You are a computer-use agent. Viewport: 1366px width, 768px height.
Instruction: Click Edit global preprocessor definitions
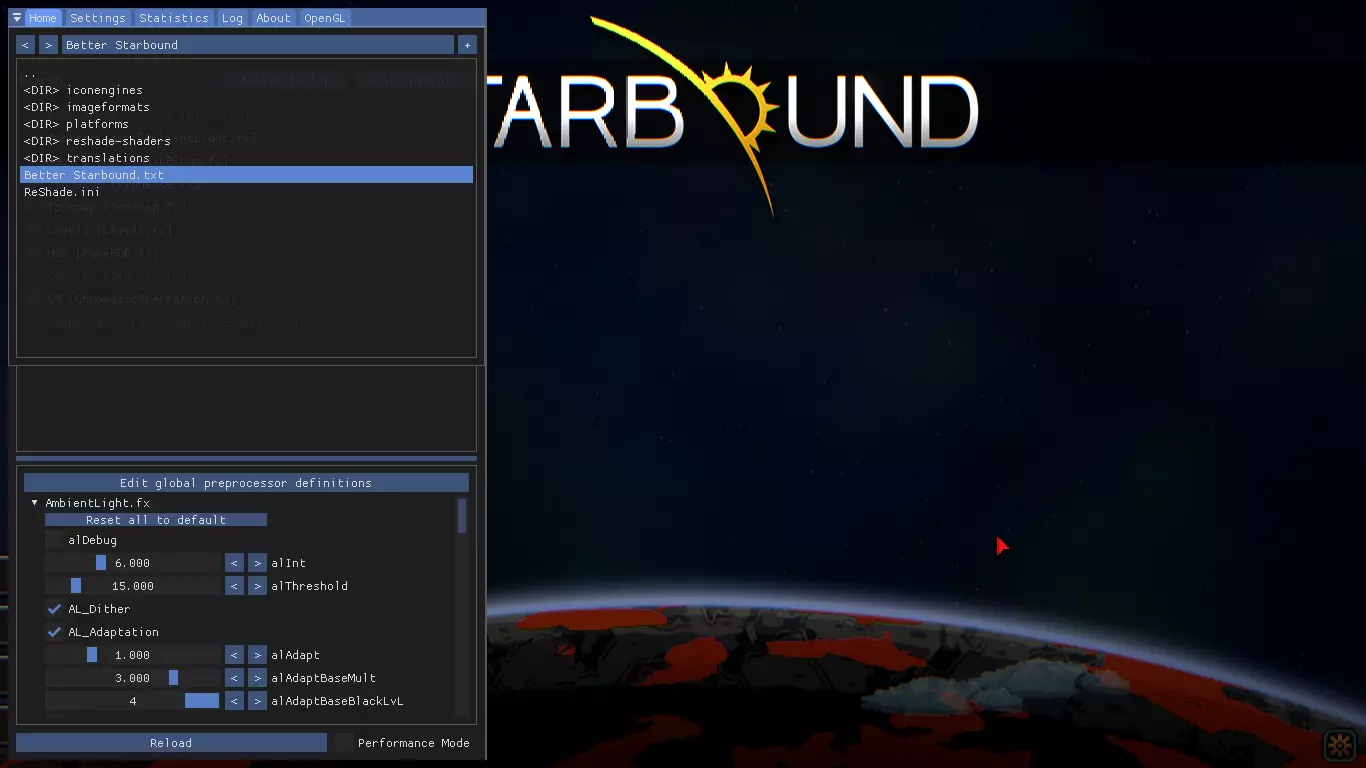(246, 483)
